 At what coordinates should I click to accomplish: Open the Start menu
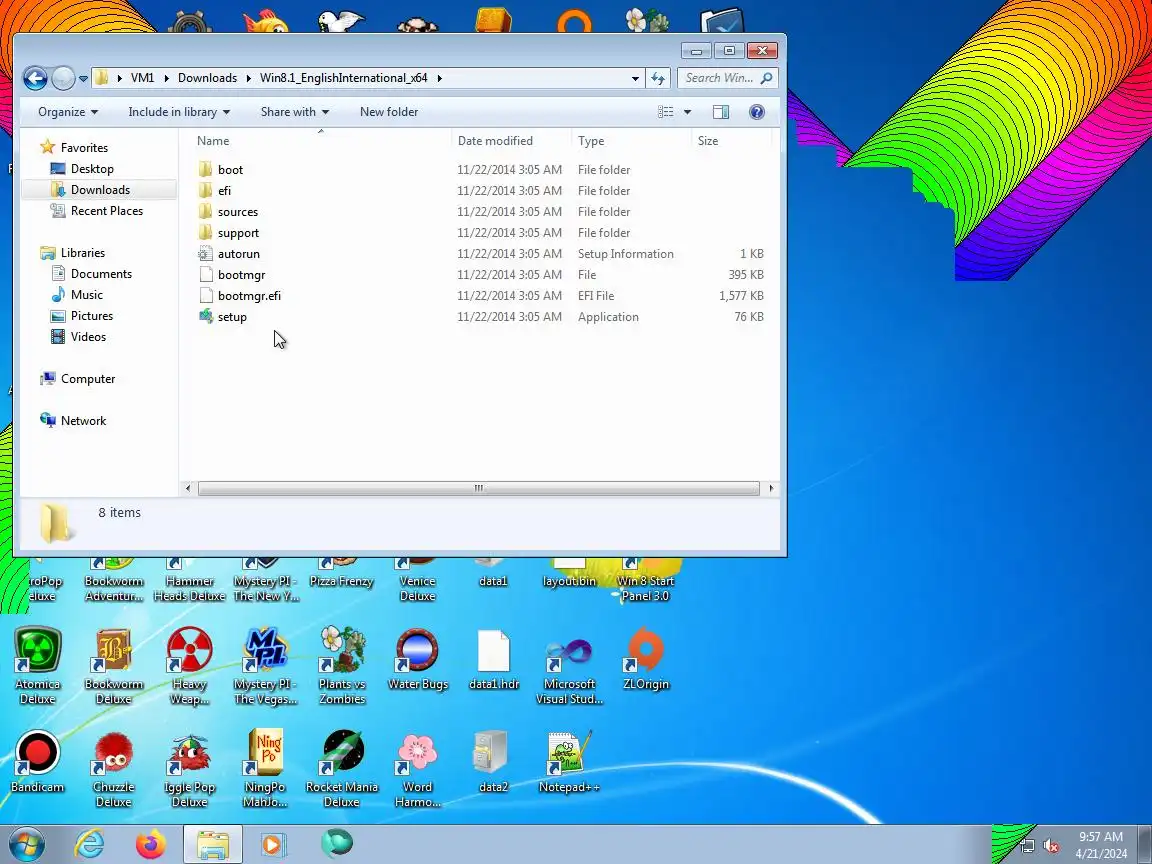(x=26, y=844)
